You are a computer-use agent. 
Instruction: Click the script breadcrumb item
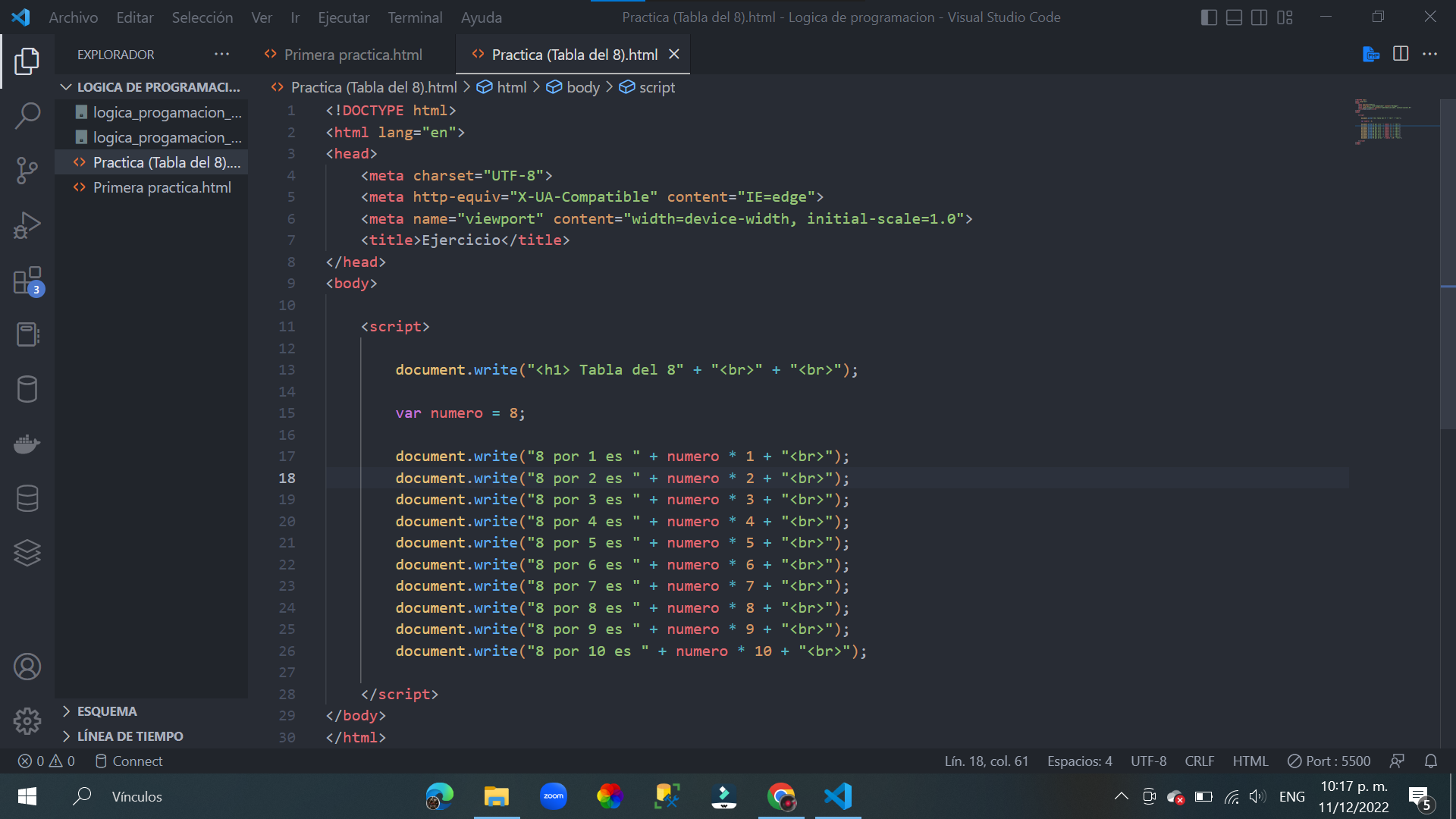click(x=647, y=87)
